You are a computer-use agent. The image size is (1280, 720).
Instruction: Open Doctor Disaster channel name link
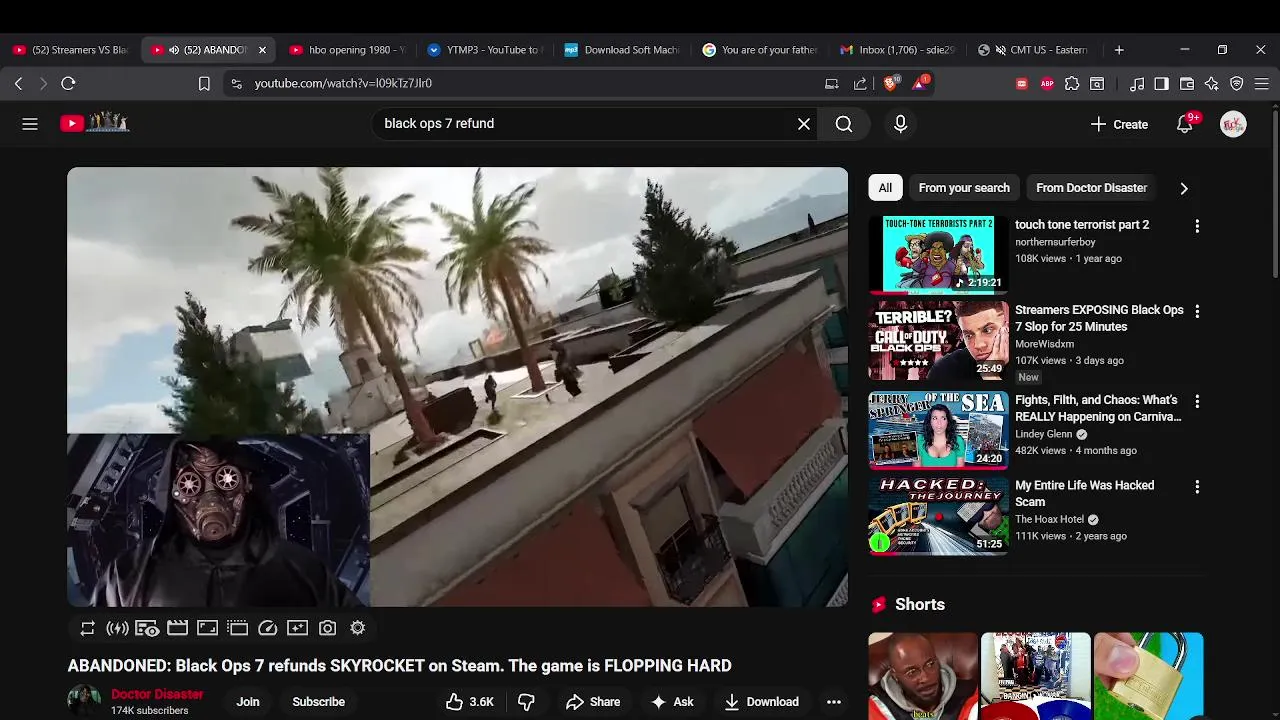pyautogui.click(x=157, y=694)
